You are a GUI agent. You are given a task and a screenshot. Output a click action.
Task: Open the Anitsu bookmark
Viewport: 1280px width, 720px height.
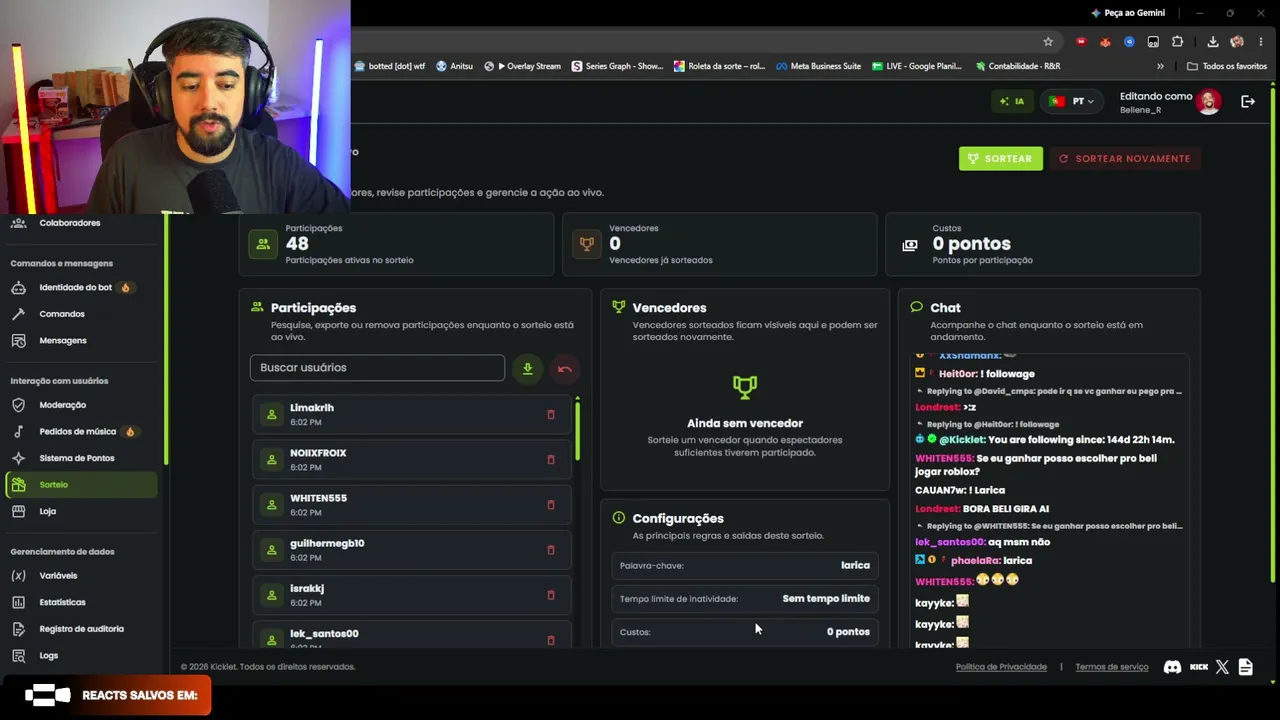point(454,66)
